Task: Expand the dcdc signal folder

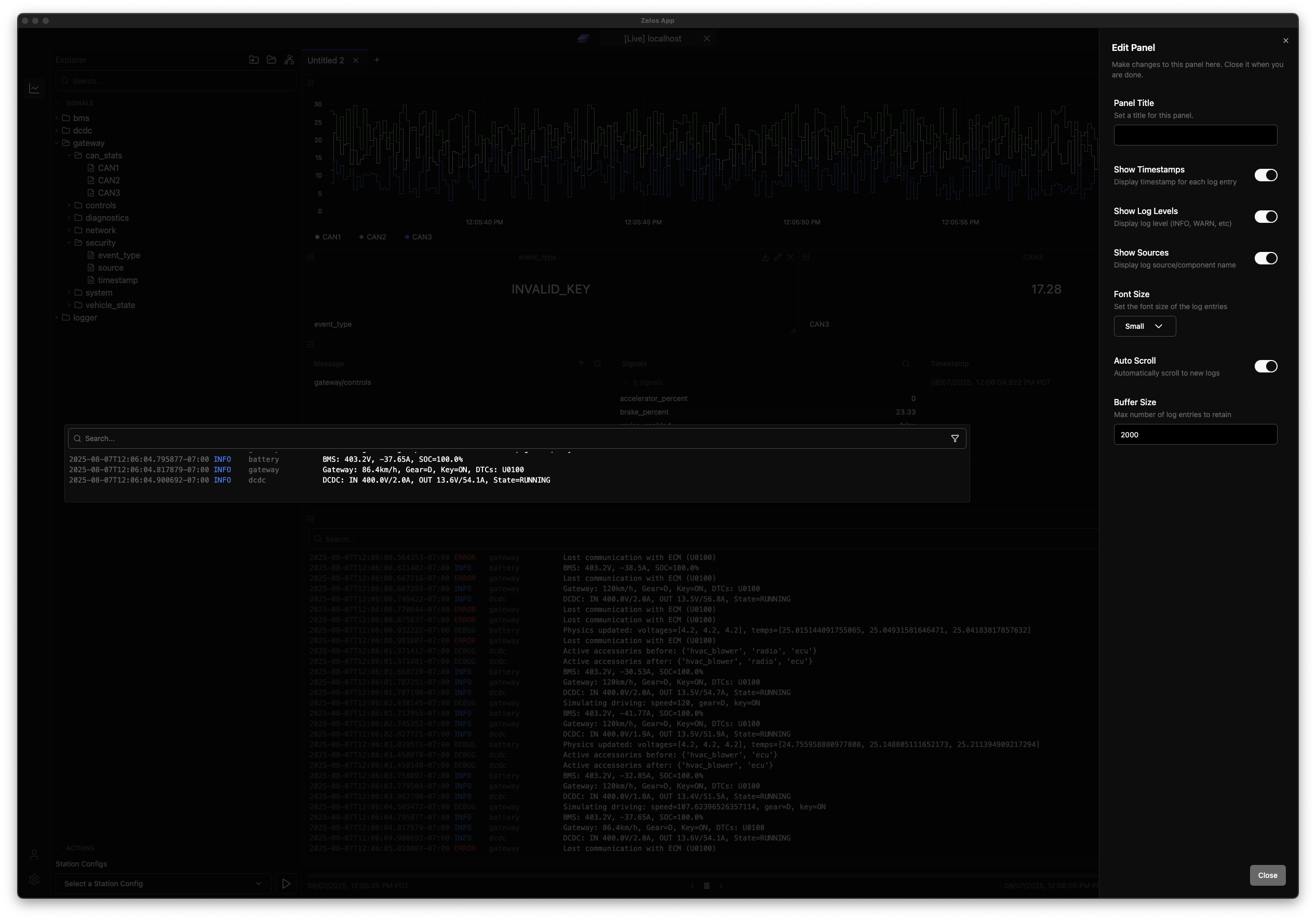Action: pos(57,131)
